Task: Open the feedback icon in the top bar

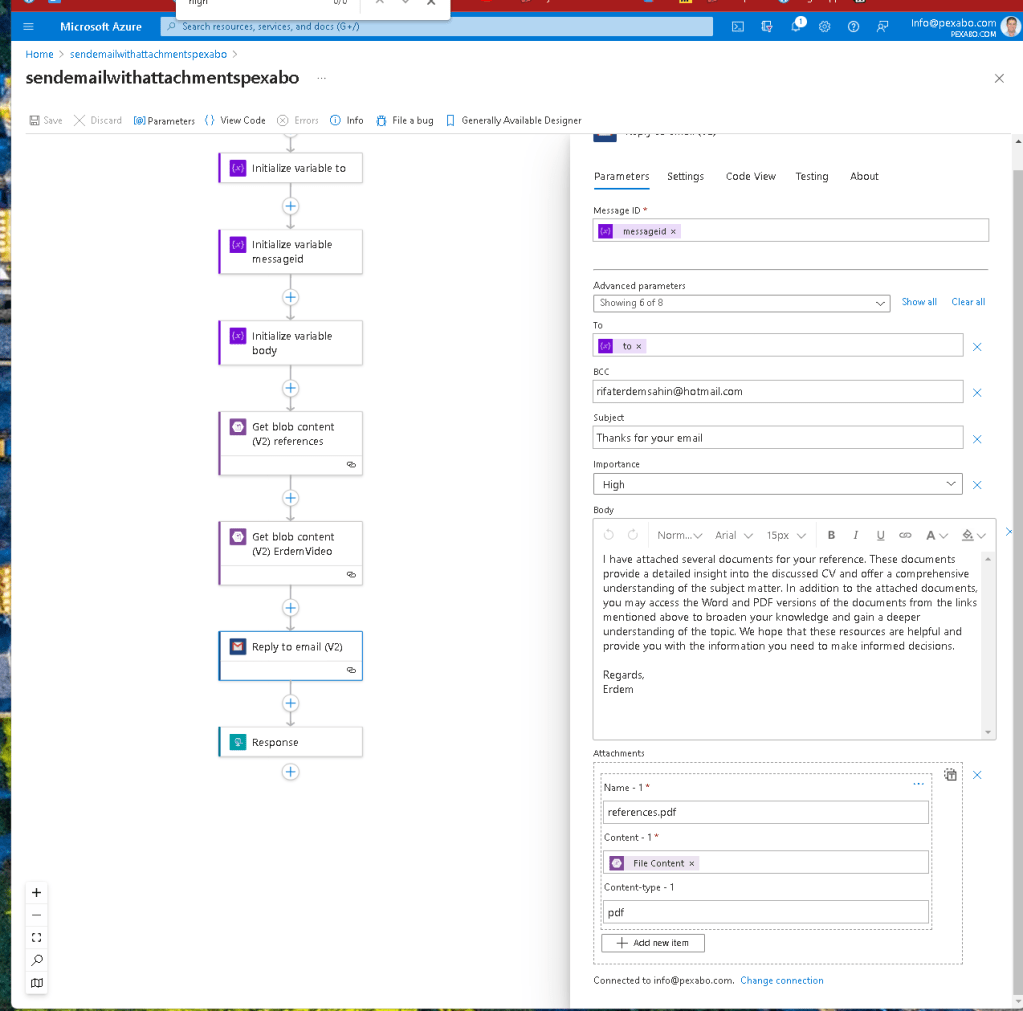Action: [882, 27]
